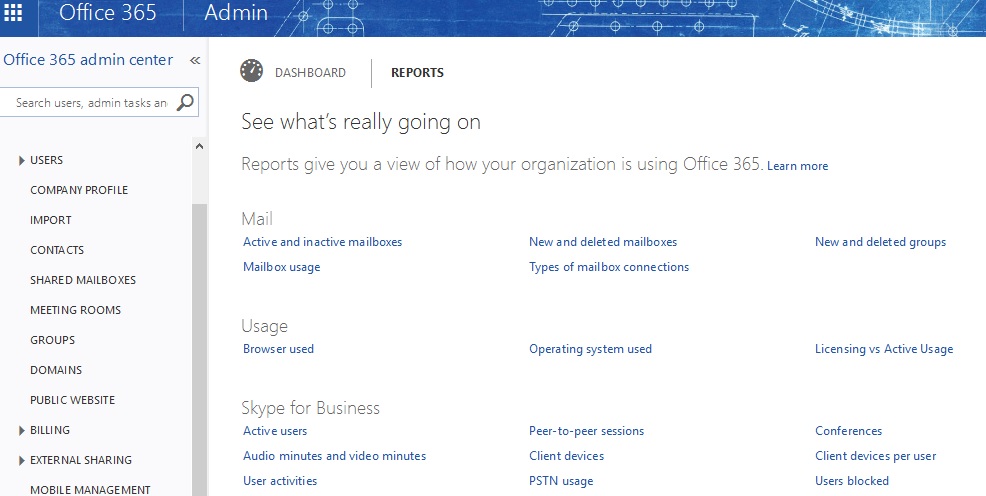The image size is (986, 496).
Task: Open Users blocked report
Action: [852, 481]
